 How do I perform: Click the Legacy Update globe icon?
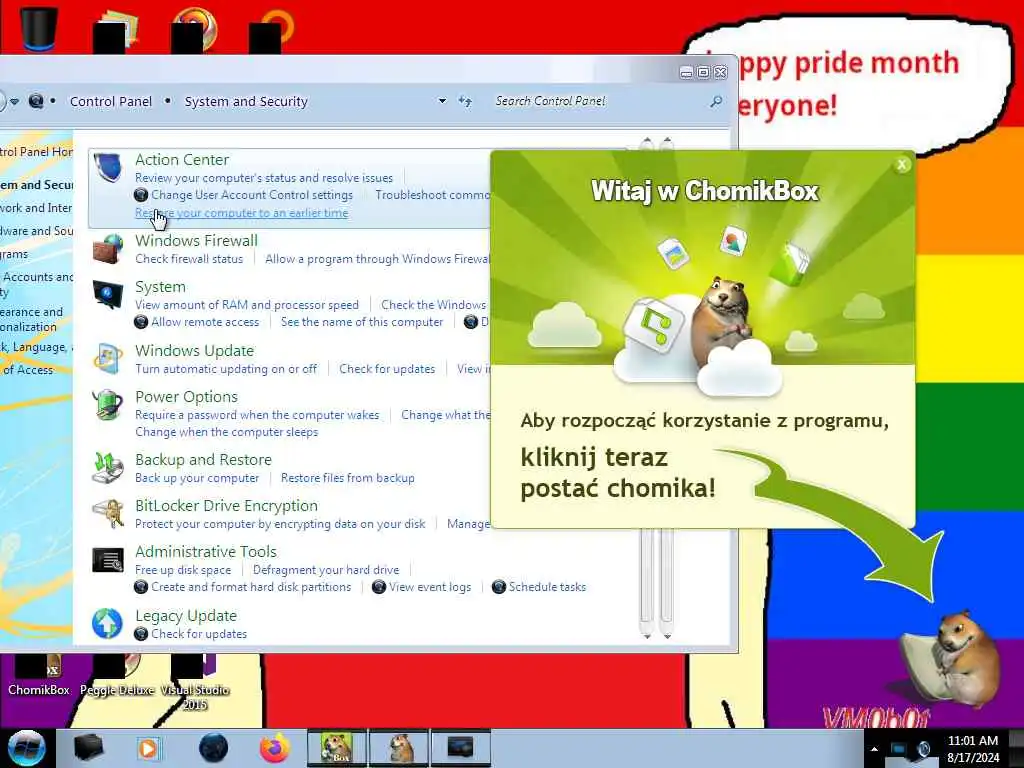(x=108, y=623)
